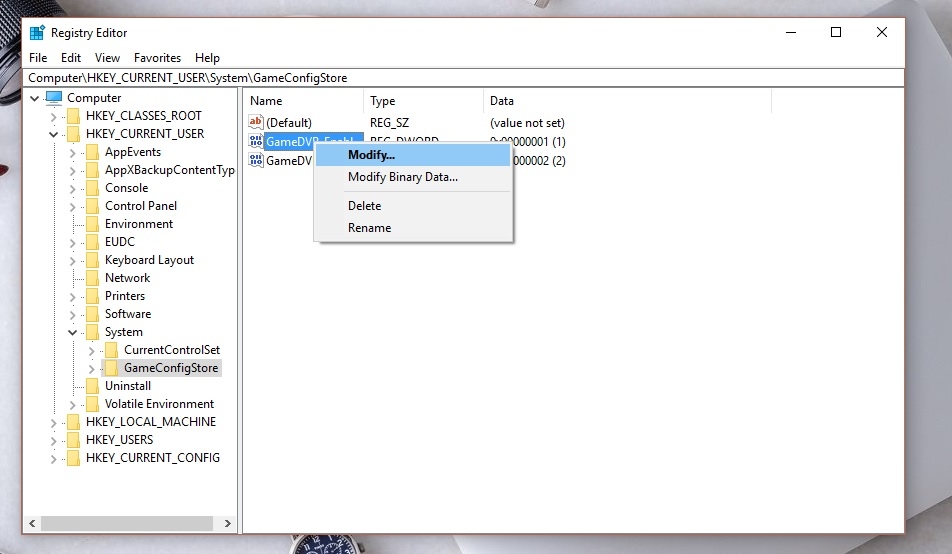Click the HKEY_LOCAL_MACHINE folder icon
952x554 pixels.
click(73, 422)
